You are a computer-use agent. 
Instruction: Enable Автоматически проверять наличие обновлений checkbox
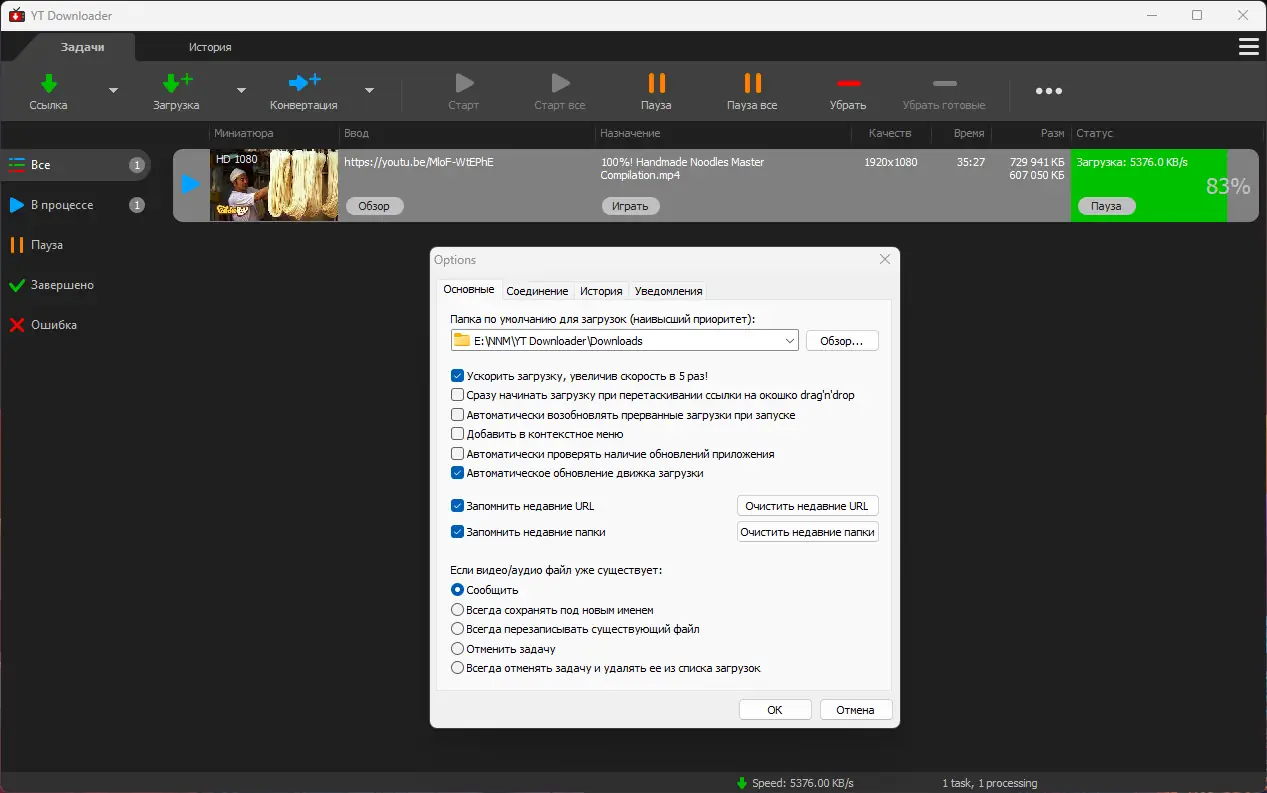coord(457,454)
